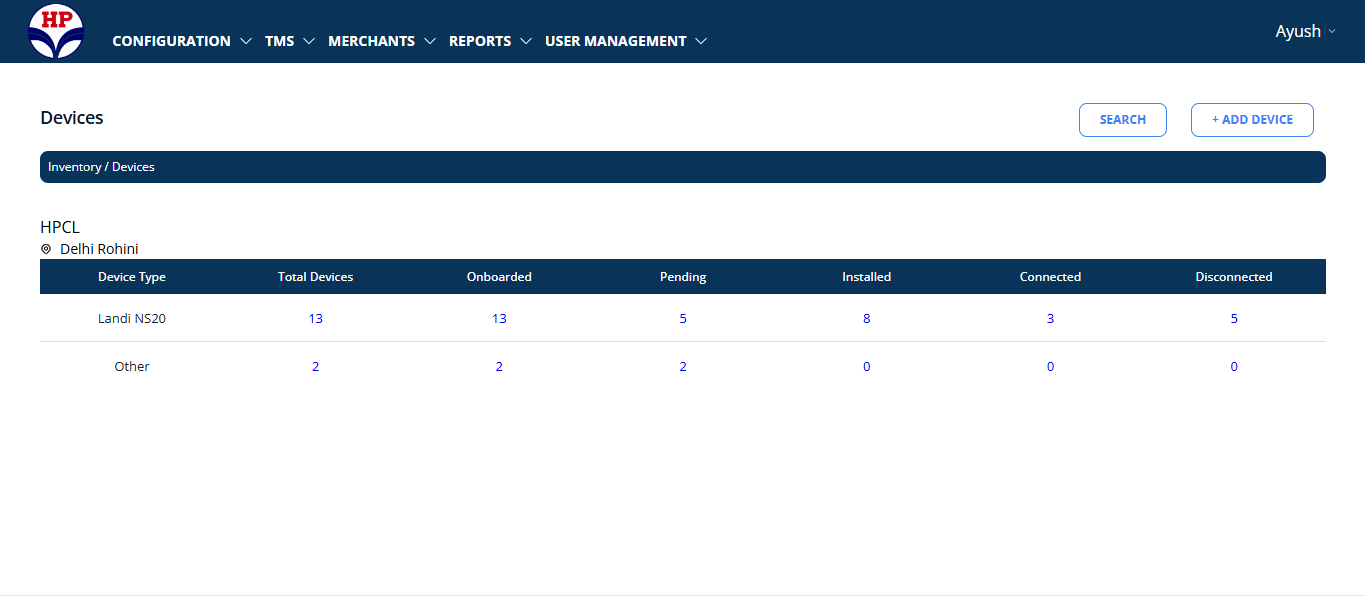The height and width of the screenshot is (603, 1365).
Task: Click Landi NS20 onboarded count
Action: click(x=499, y=319)
